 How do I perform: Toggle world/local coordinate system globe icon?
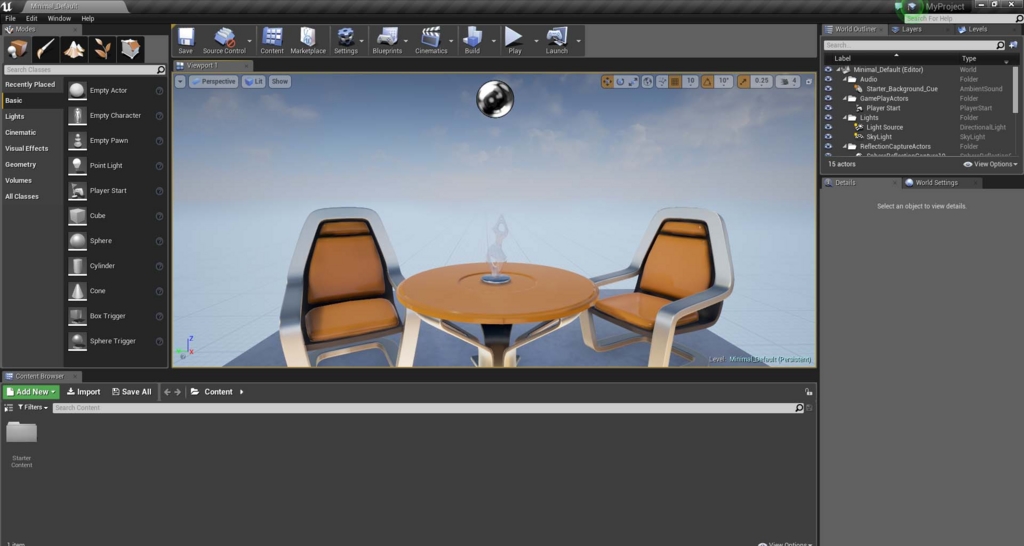647,82
